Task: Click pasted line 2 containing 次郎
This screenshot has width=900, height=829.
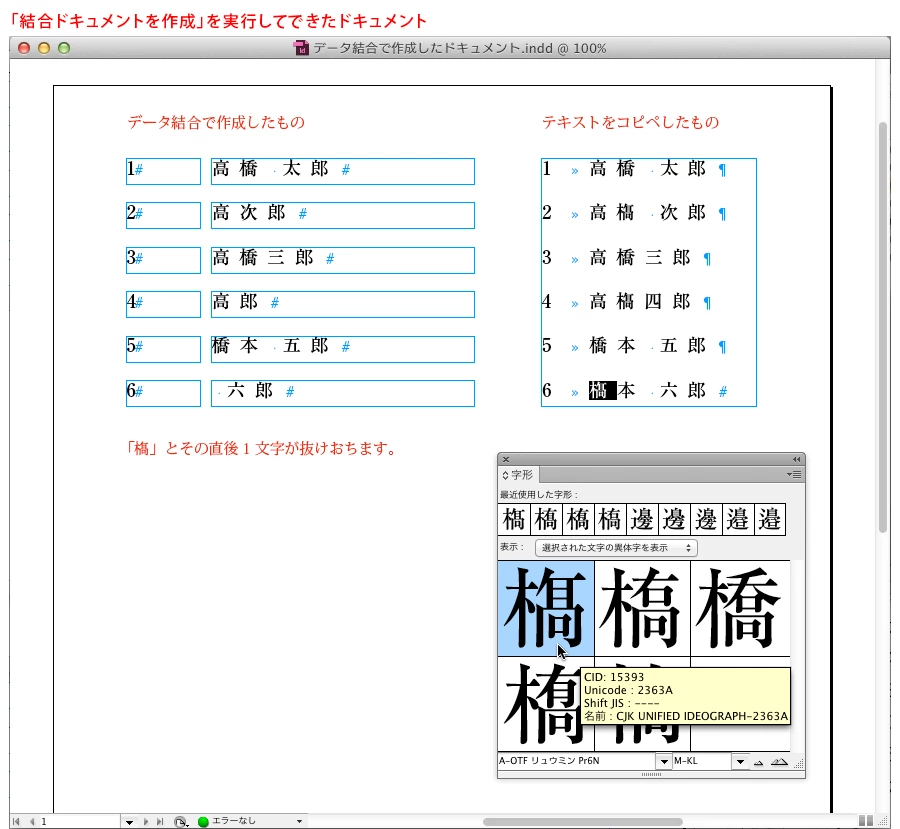Action: click(x=635, y=213)
